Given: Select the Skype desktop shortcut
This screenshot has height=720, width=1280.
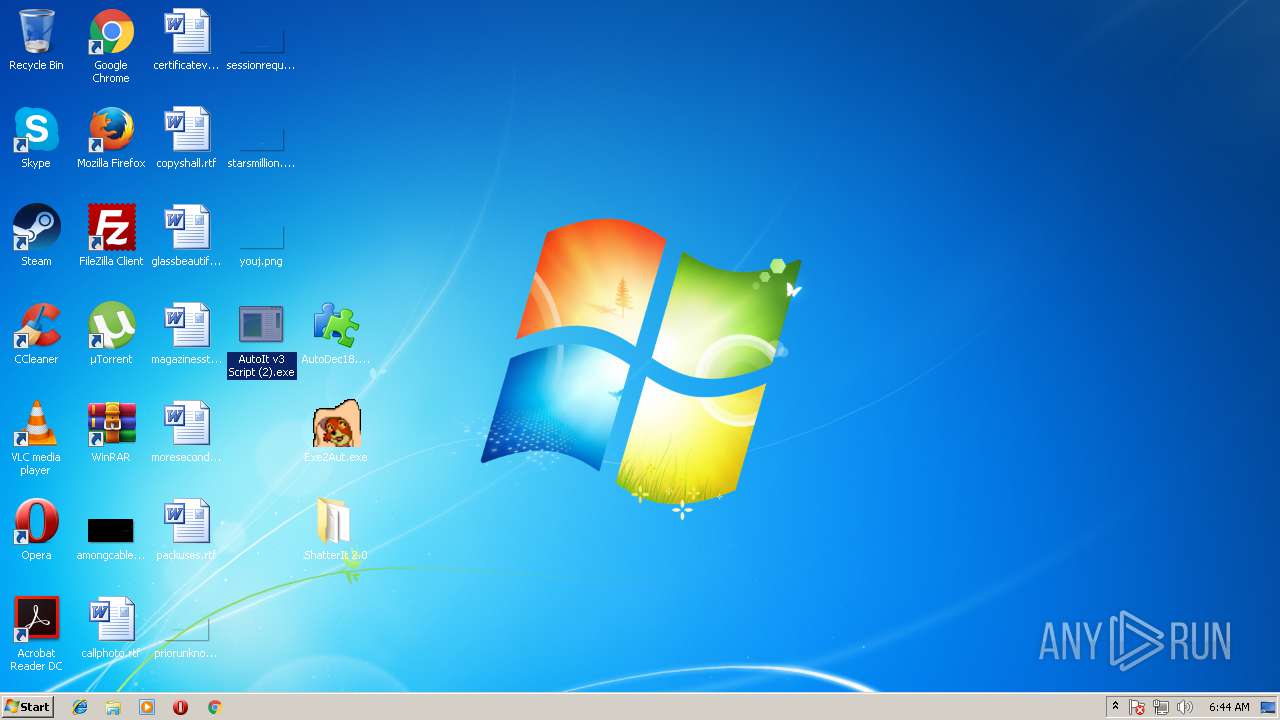Looking at the screenshot, I should coord(36,138).
